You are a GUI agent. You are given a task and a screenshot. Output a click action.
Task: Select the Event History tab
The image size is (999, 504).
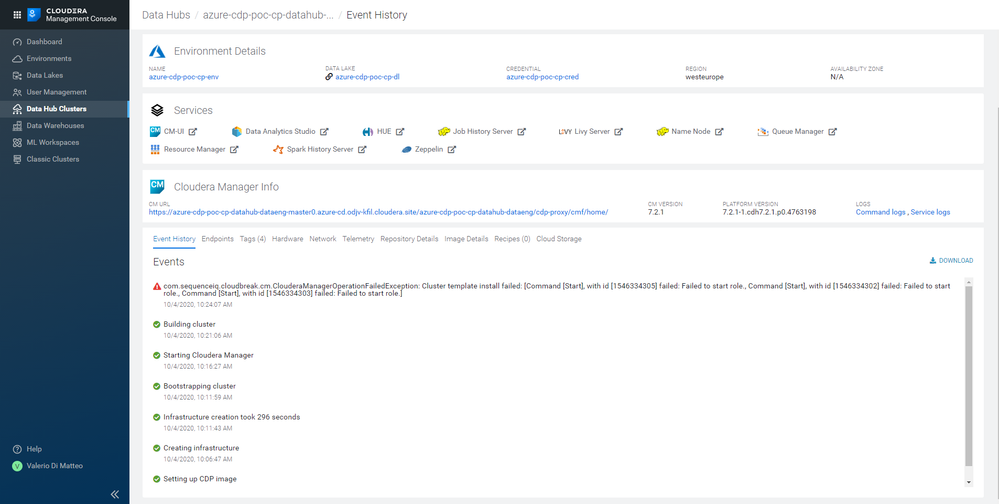tap(174, 240)
